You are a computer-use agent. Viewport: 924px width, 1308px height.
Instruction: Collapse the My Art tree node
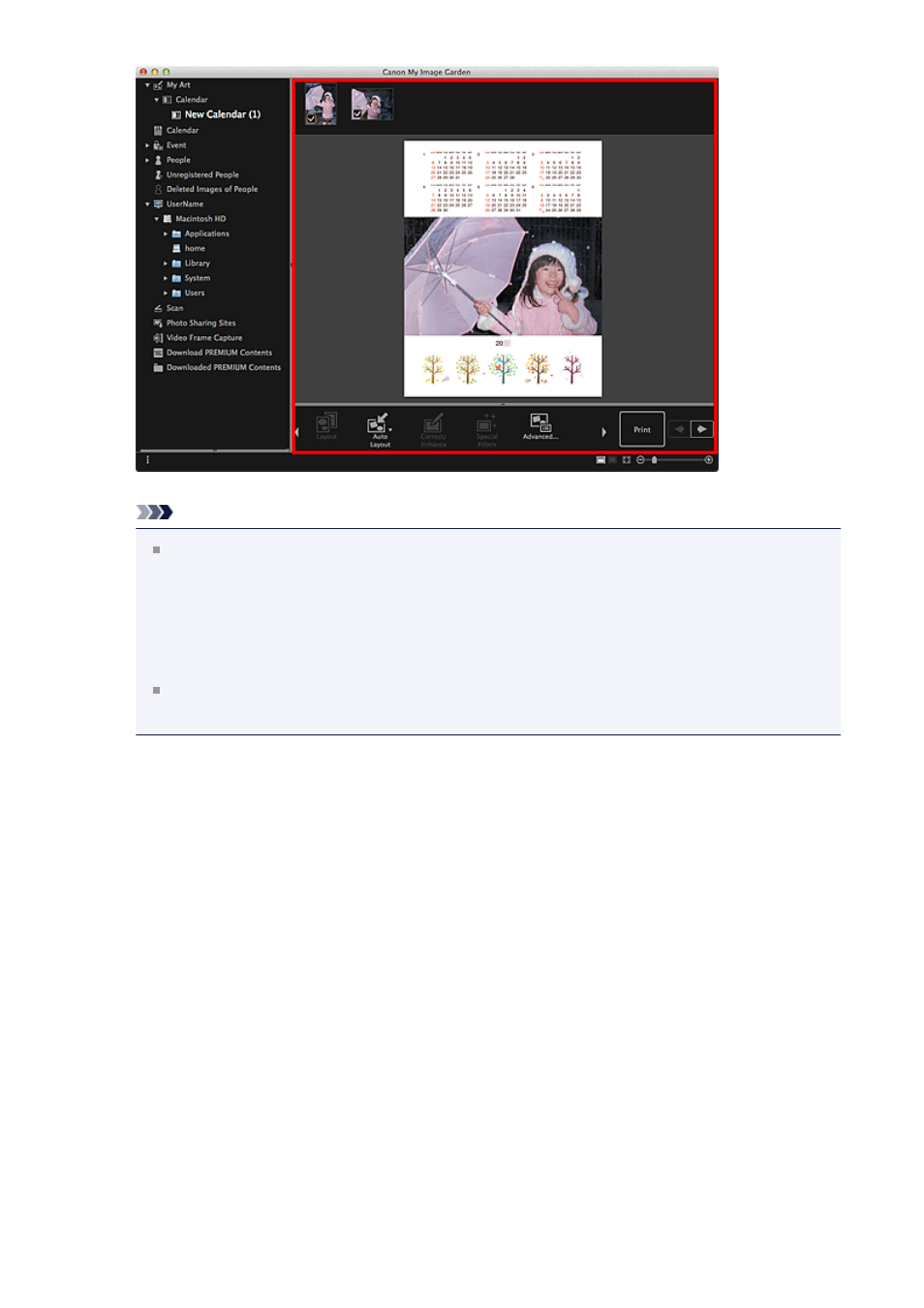tap(147, 85)
